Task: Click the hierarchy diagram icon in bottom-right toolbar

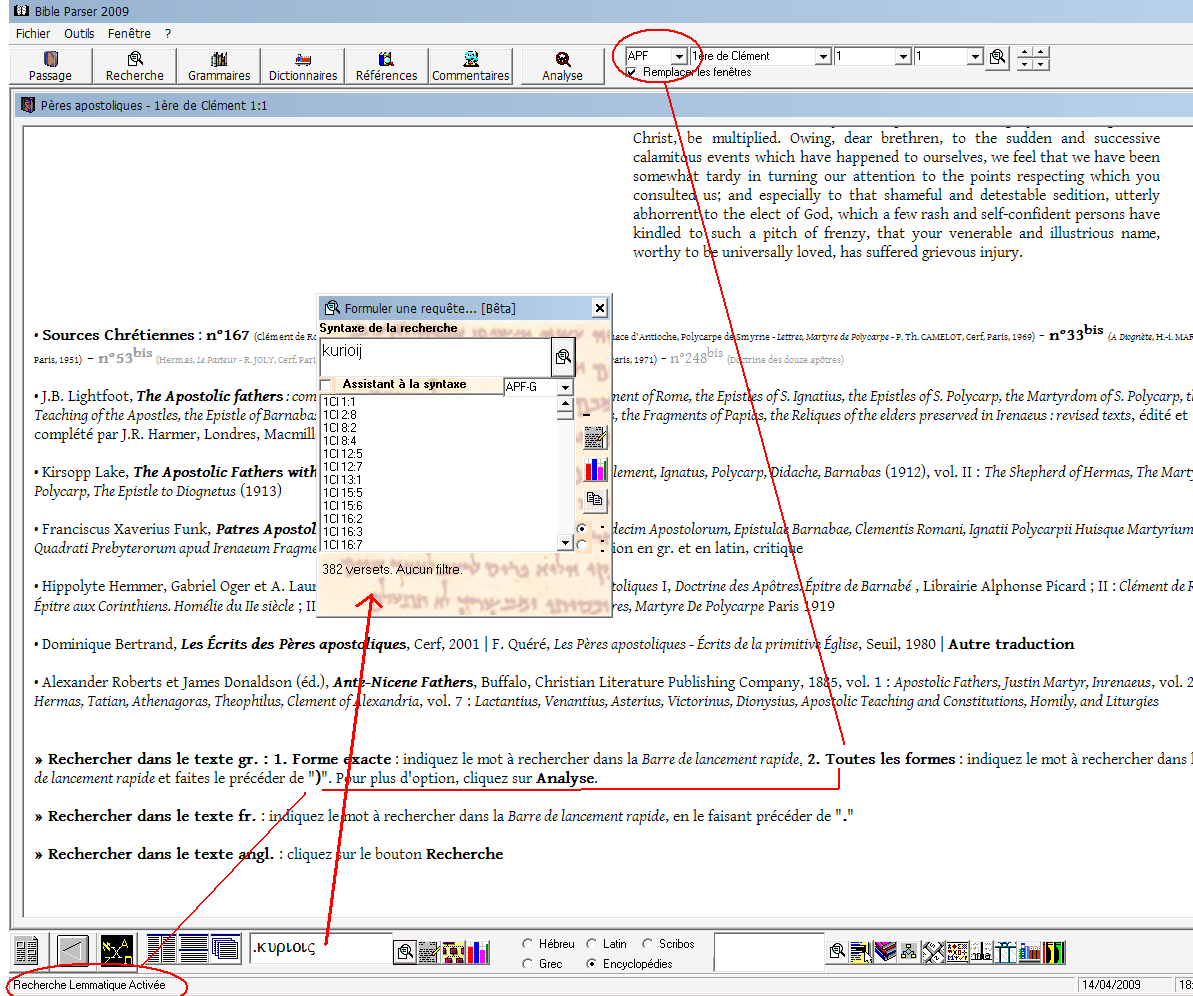Action: point(908,952)
